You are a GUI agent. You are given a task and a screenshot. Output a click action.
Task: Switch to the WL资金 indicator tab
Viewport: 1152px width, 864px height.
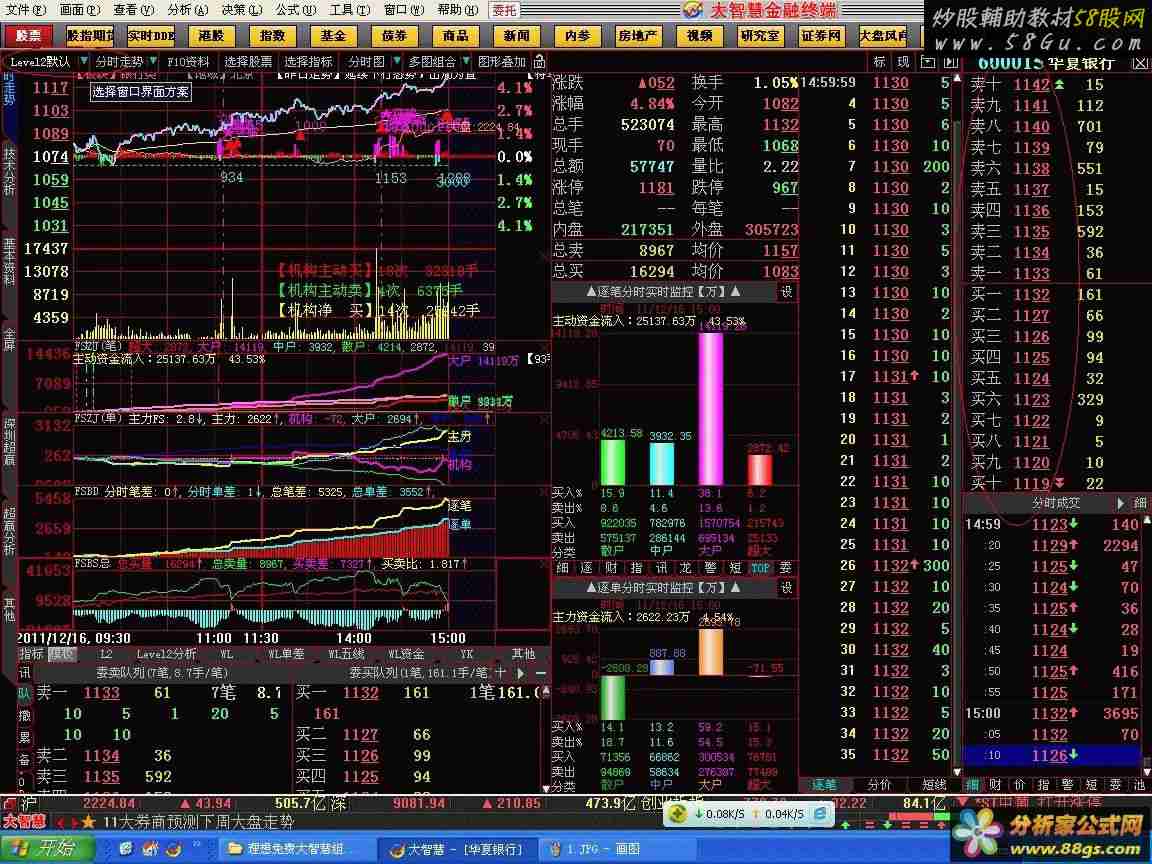pyautogui.click(x=406, y=653)
